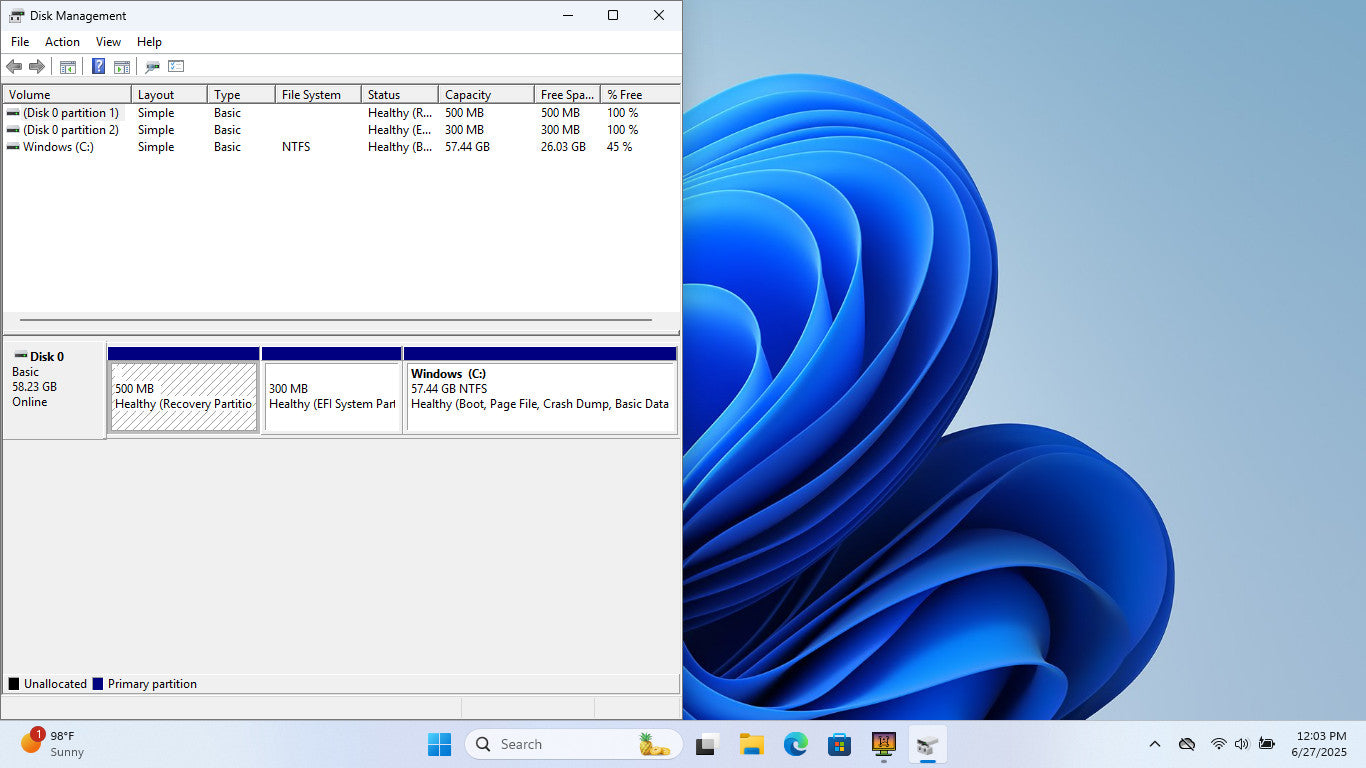Sort by the File System column header
Image resolution: width=1366 pixels, height=768 pixels.
pyautogui.click(x=318, y=95)
